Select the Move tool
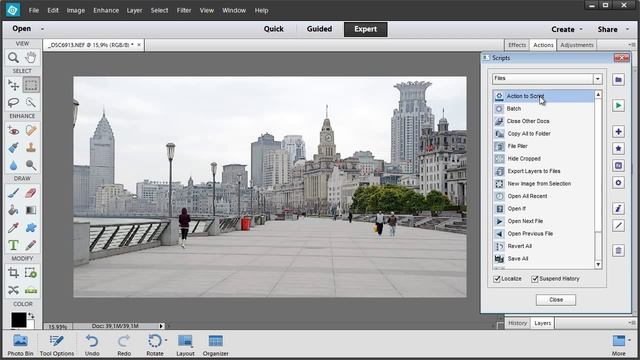 [13, 85]
